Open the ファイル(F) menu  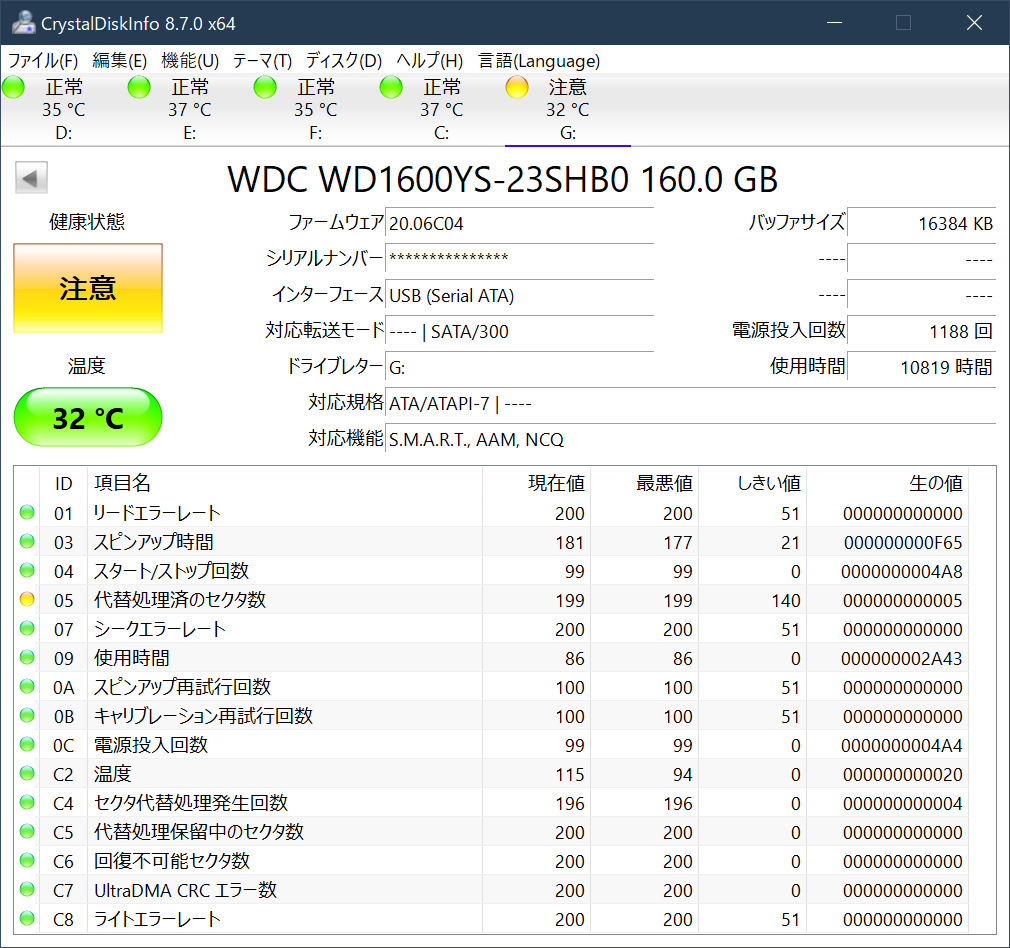pyautogui.click(x=43, y=60)
